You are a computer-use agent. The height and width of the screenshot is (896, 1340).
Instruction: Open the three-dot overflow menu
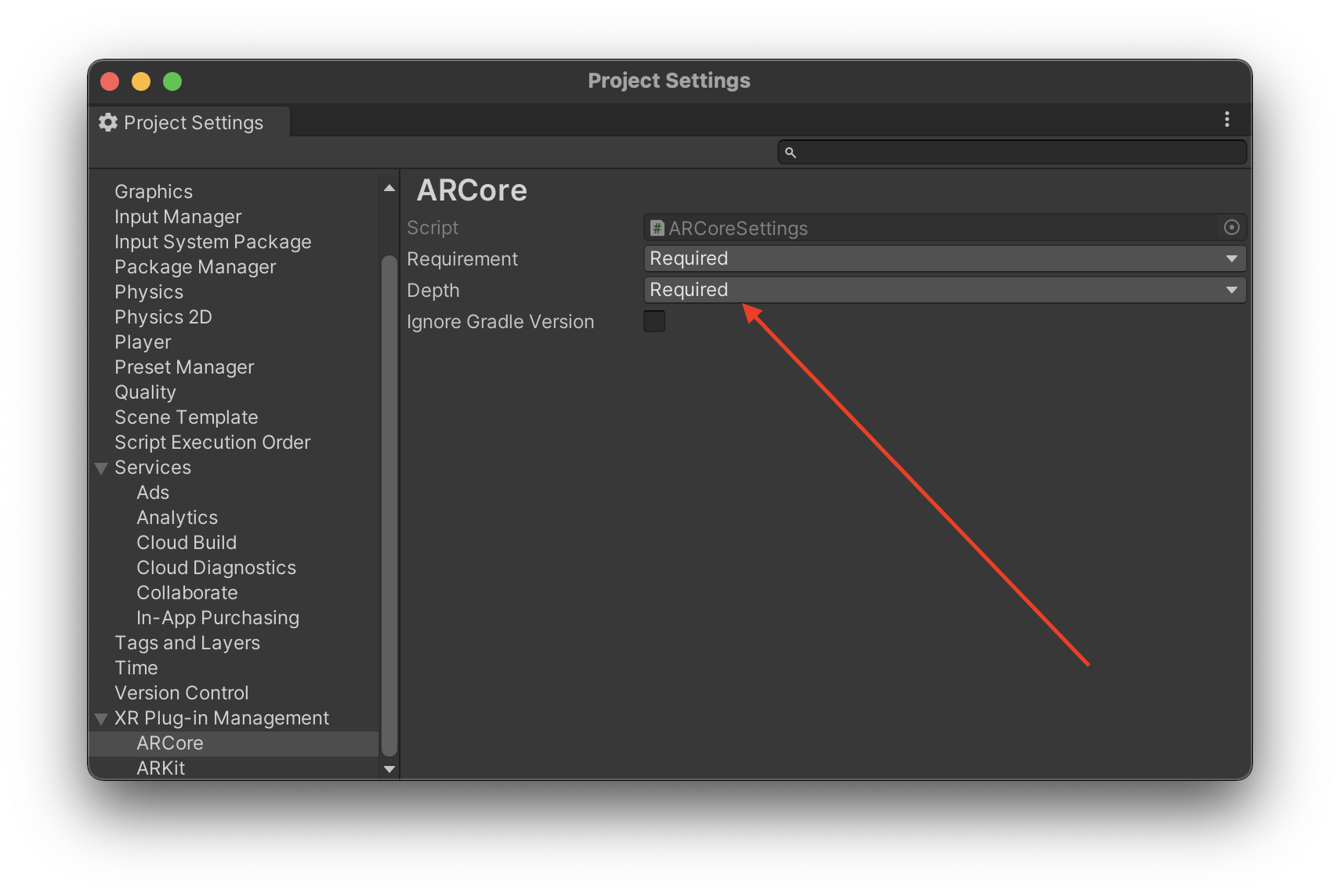[1226, 119]
